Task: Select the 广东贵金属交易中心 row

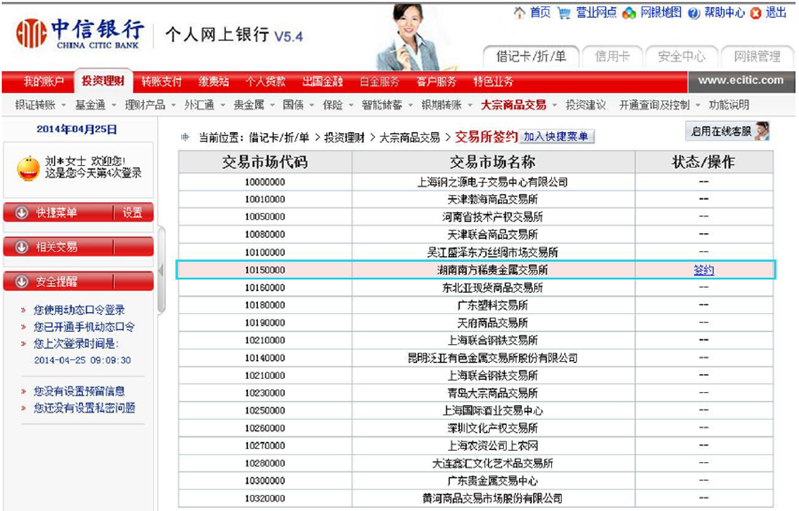Action: click(475, 480)
